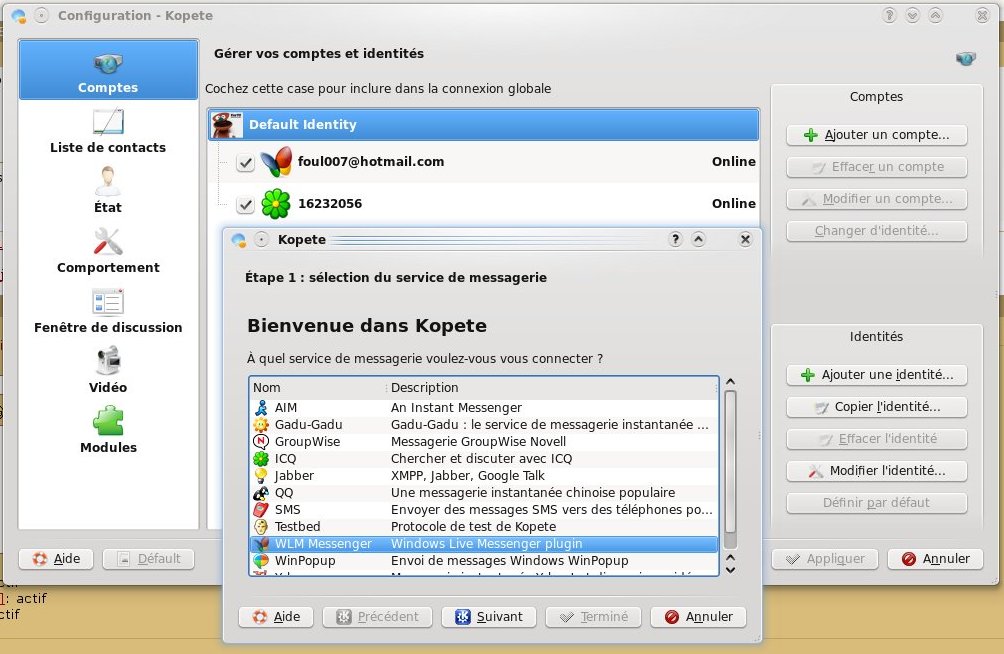
Task: Click the Default Identity avatar picture
Action: [x=227, y=125]
